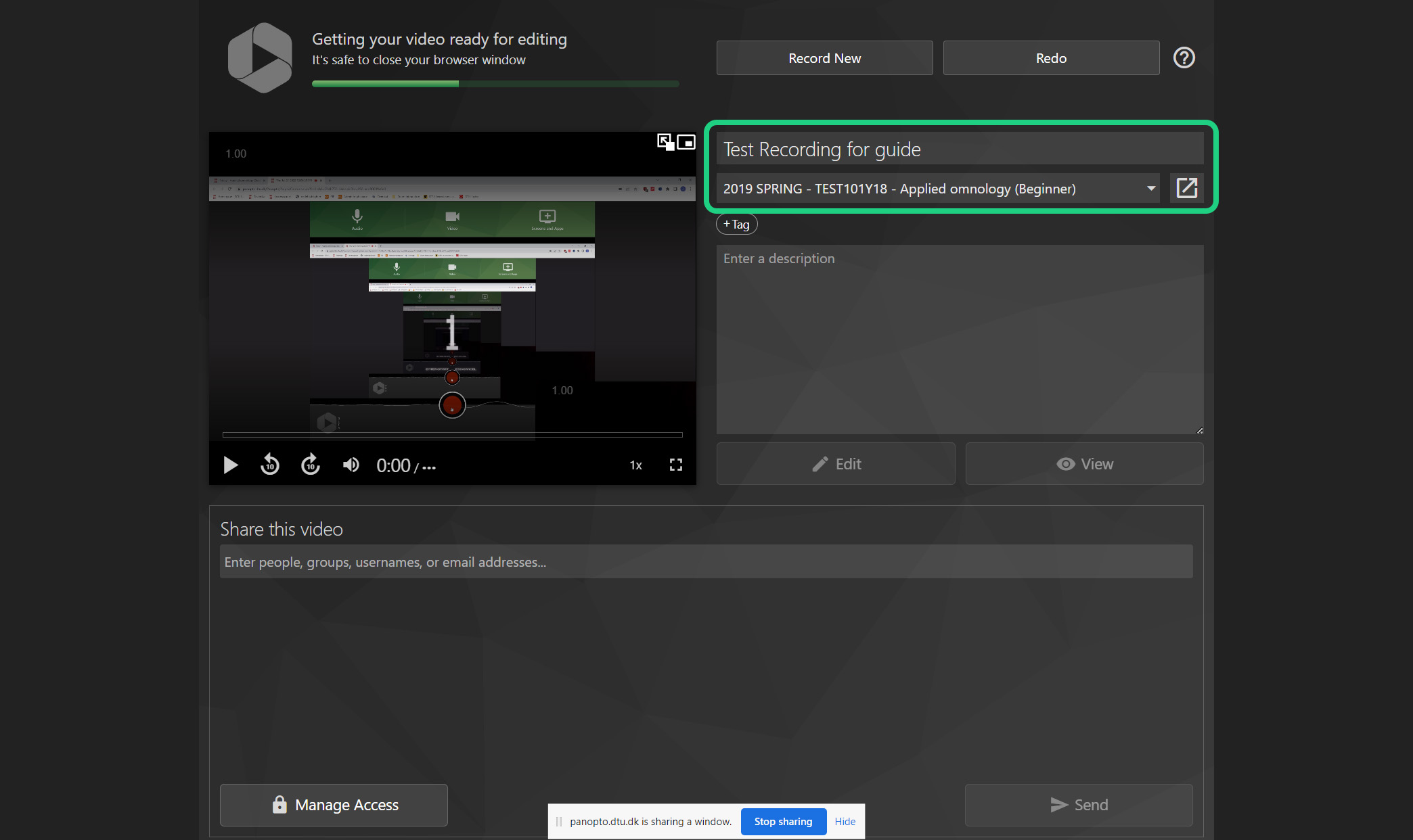Image resolution: width=1413 pixels, height=840 pixels.
Task: Click Record New button
Action: [824, 58]
